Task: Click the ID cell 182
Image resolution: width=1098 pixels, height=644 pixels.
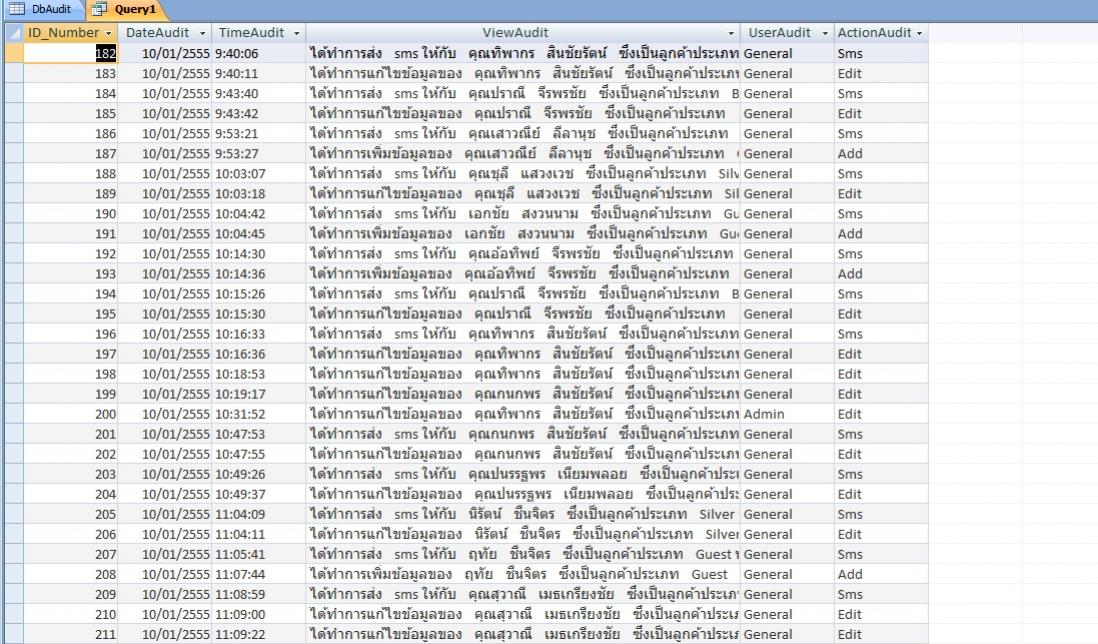Action: pos(71,53)
